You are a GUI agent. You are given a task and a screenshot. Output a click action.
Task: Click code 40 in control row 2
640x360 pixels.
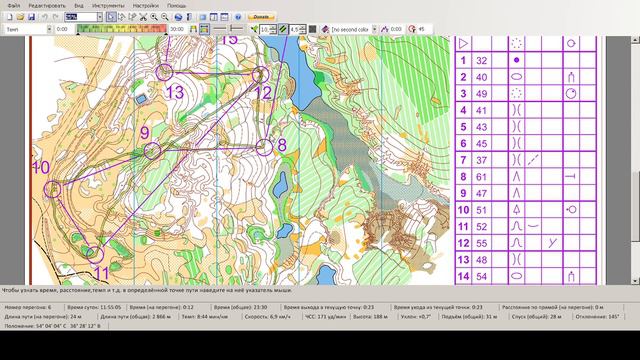pos(482,77)
